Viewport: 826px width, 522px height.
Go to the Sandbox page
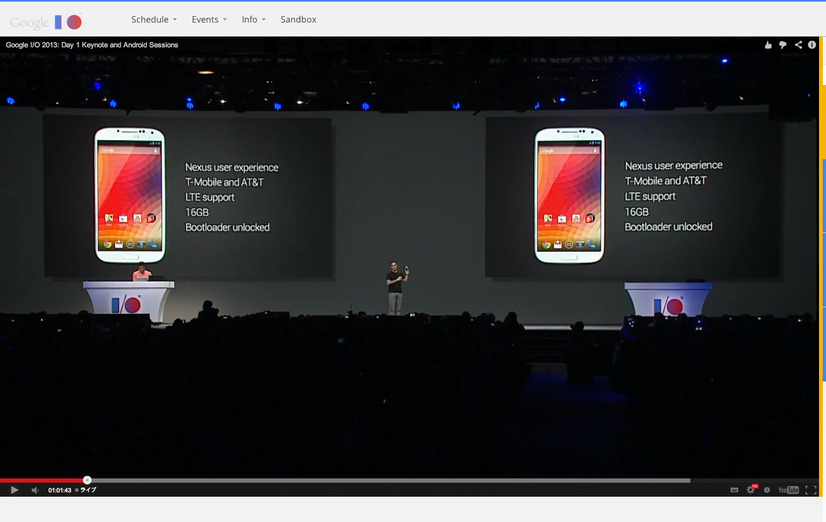pyautogui.click(x=298, y=19)
